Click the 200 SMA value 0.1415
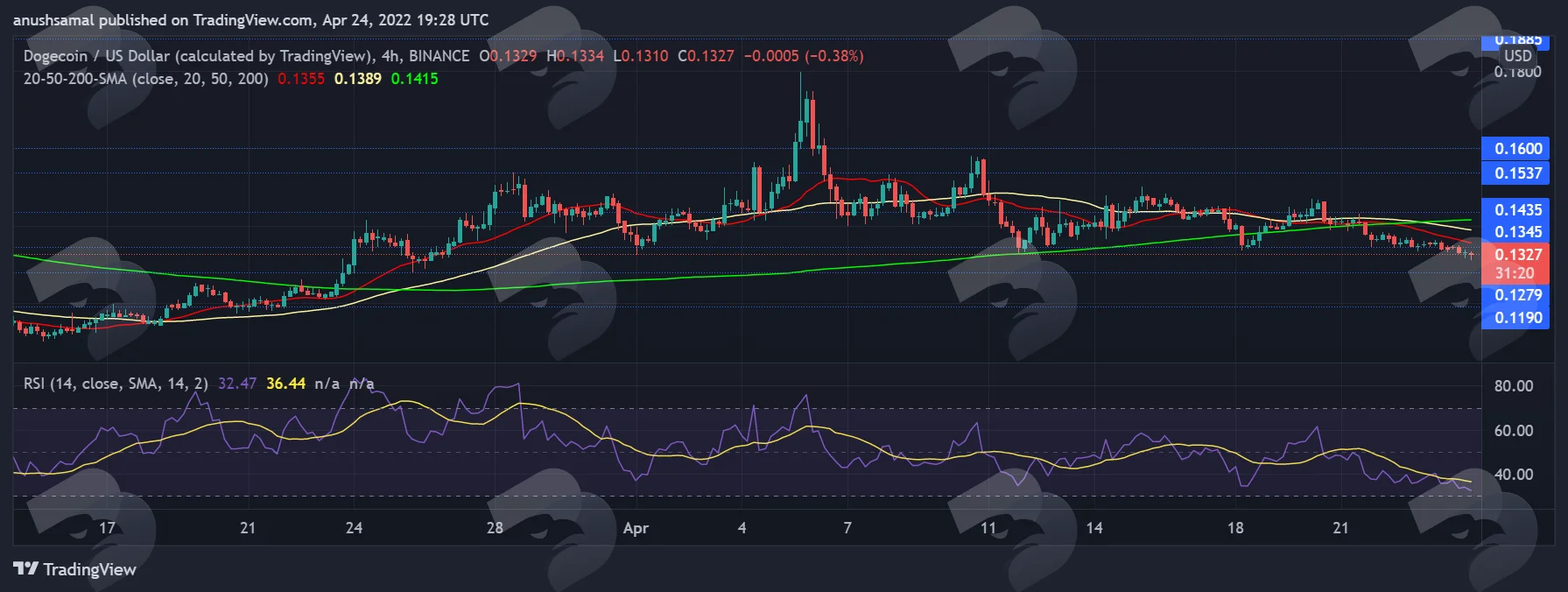Viewport: 1568px width, 592px height. (x=415, y=79)
